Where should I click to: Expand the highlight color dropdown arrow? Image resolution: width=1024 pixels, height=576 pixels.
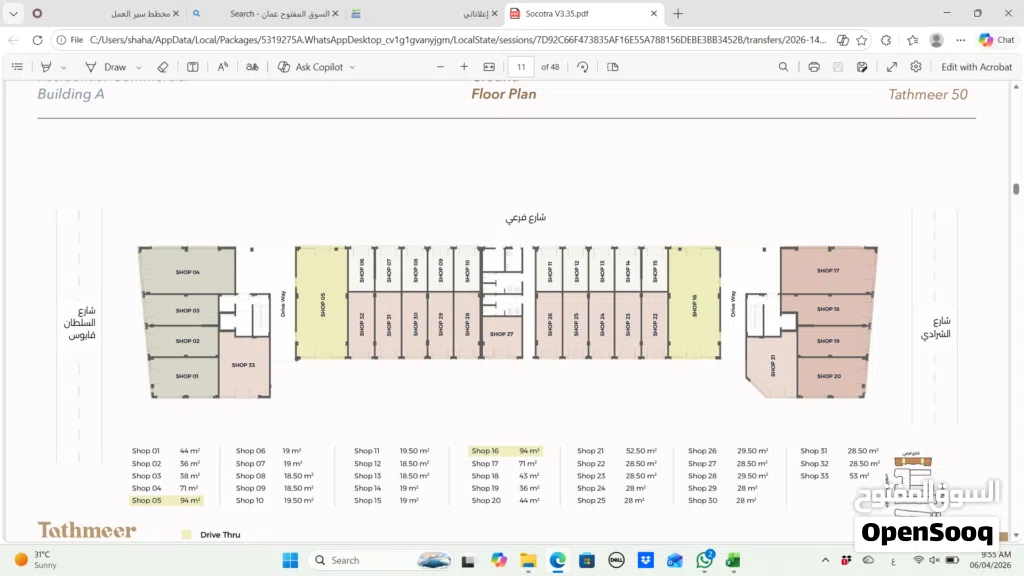coord(63,67)
